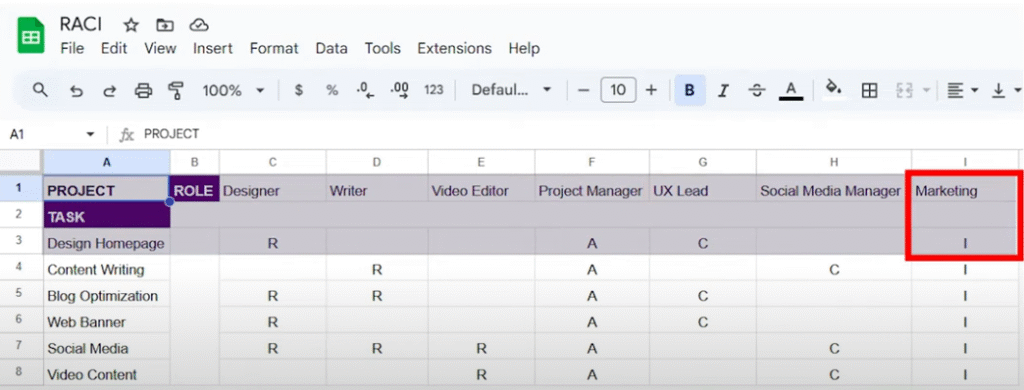
Task: Click the search magnifier icon in toolbar
Action: coord(40,90)
